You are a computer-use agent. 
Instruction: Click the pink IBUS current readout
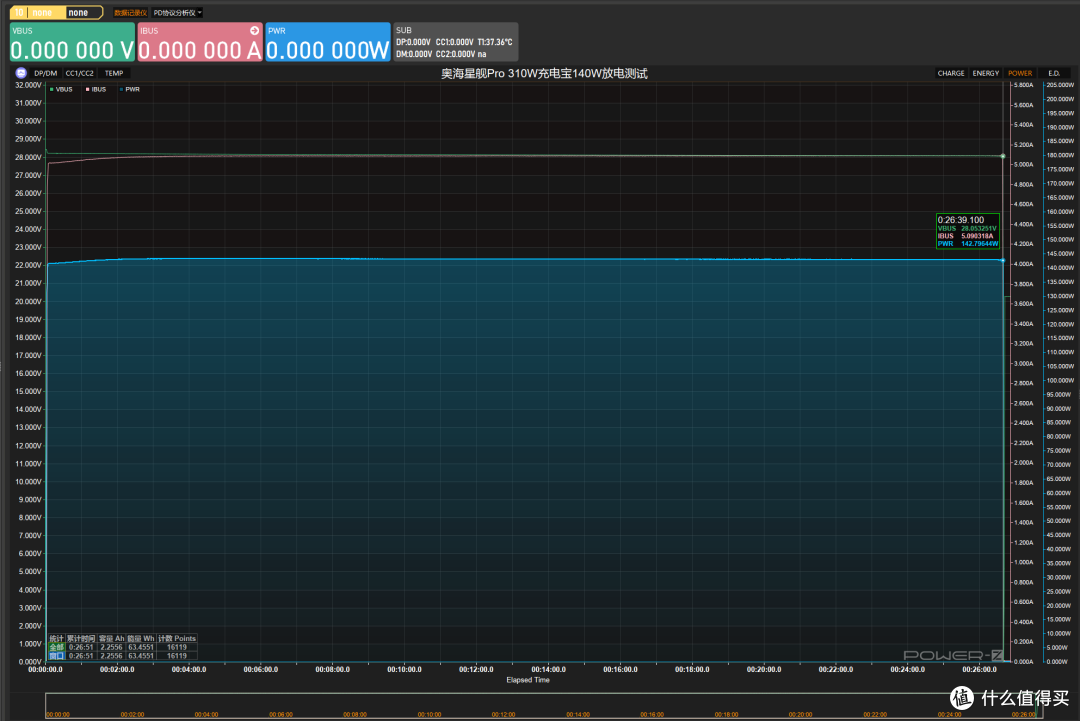pos(200,43)
